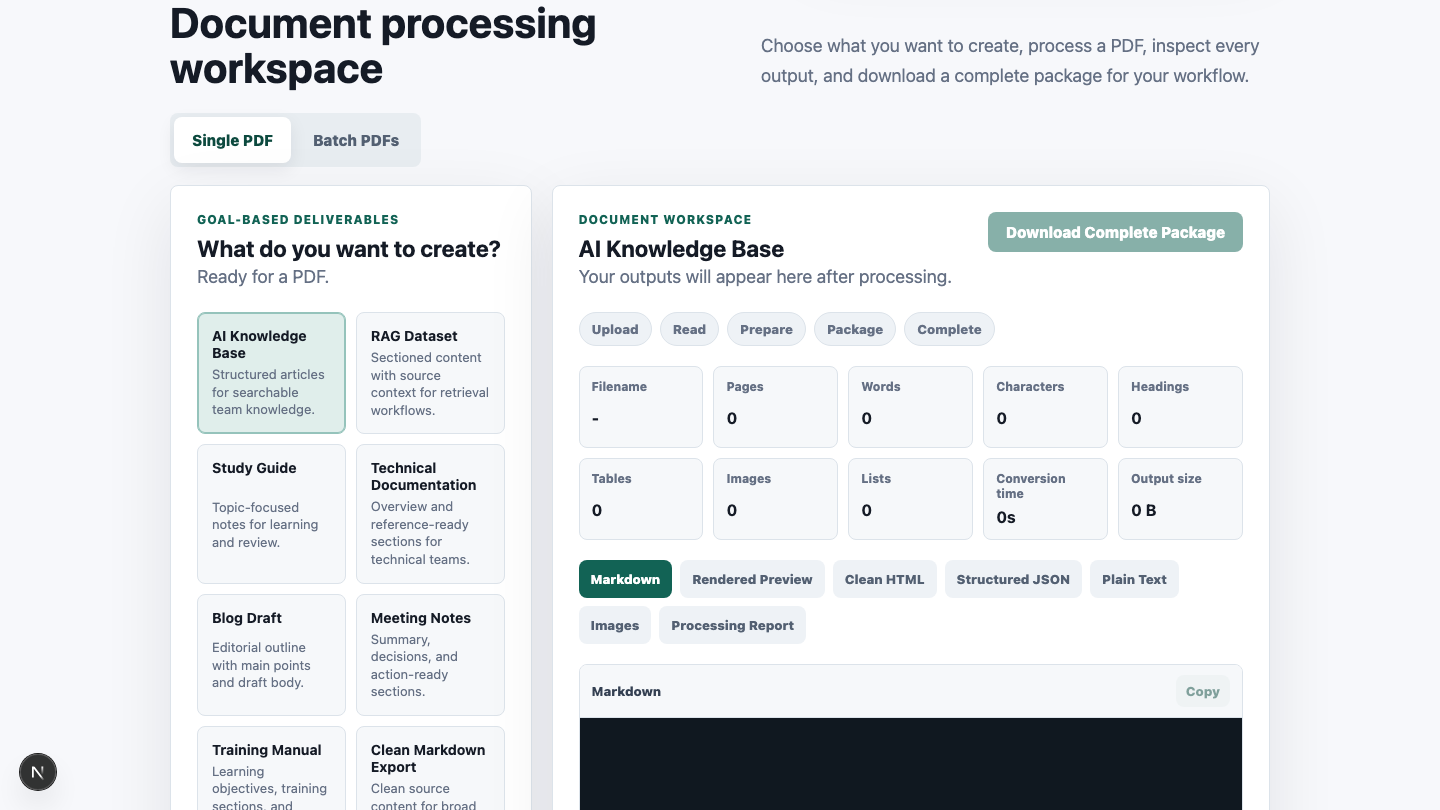This screenshot has height=810, width=1440.
Task: Choose the Meeting Notes deliverable
Action: [x=430, y=655]
